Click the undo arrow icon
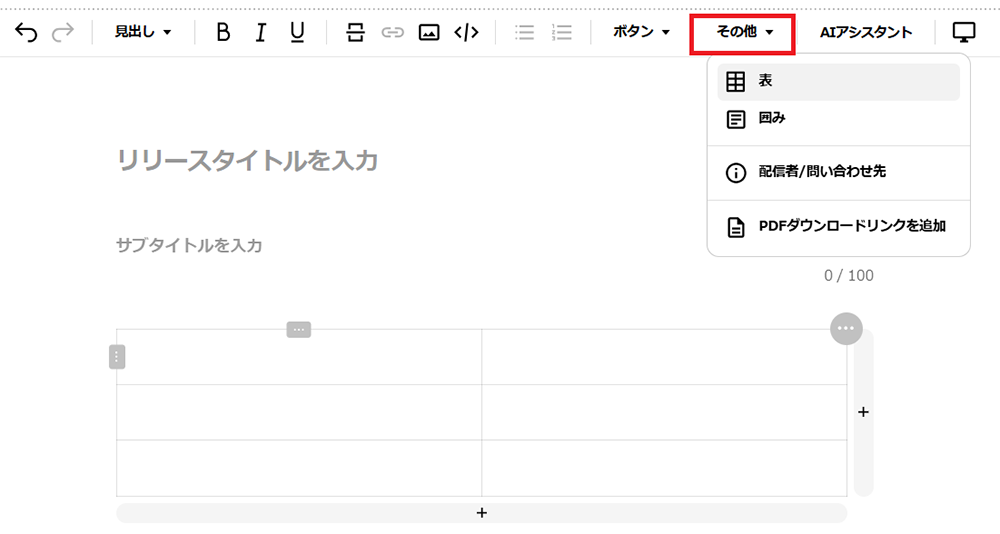The width and height of the screenshot is (1000, 534). click(x=27, y=33)
